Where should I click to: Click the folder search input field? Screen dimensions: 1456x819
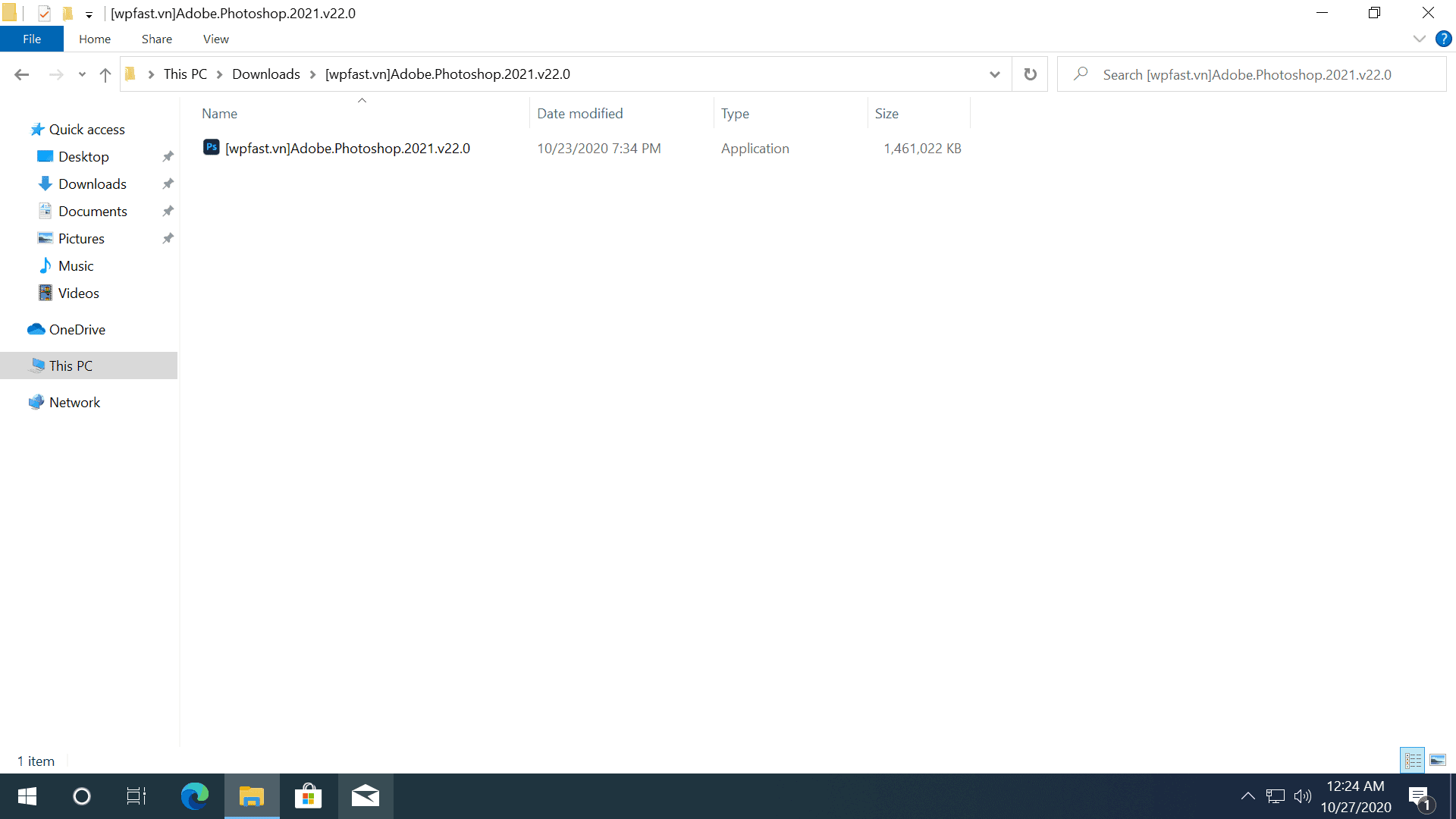coord(1251,74)
